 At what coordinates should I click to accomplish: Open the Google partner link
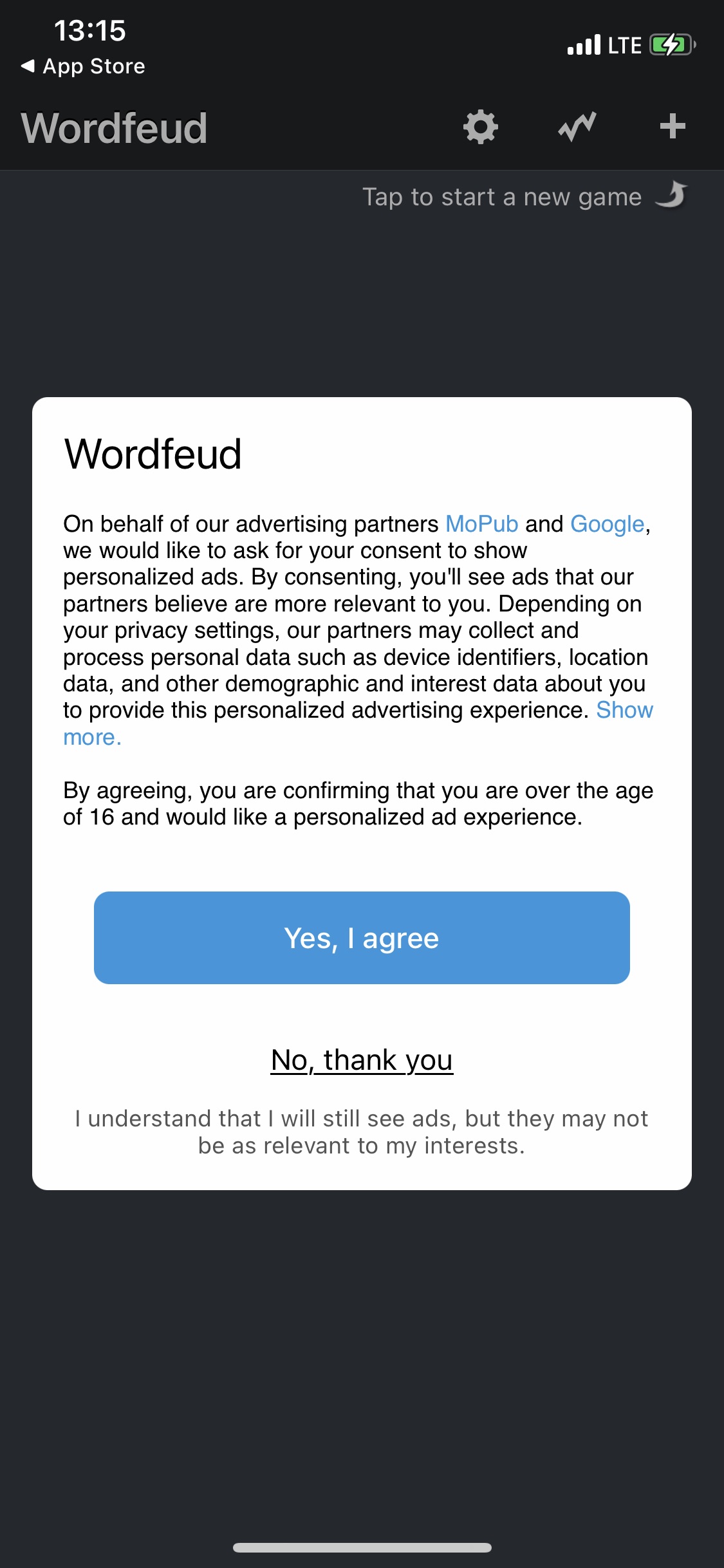(608, 524)
